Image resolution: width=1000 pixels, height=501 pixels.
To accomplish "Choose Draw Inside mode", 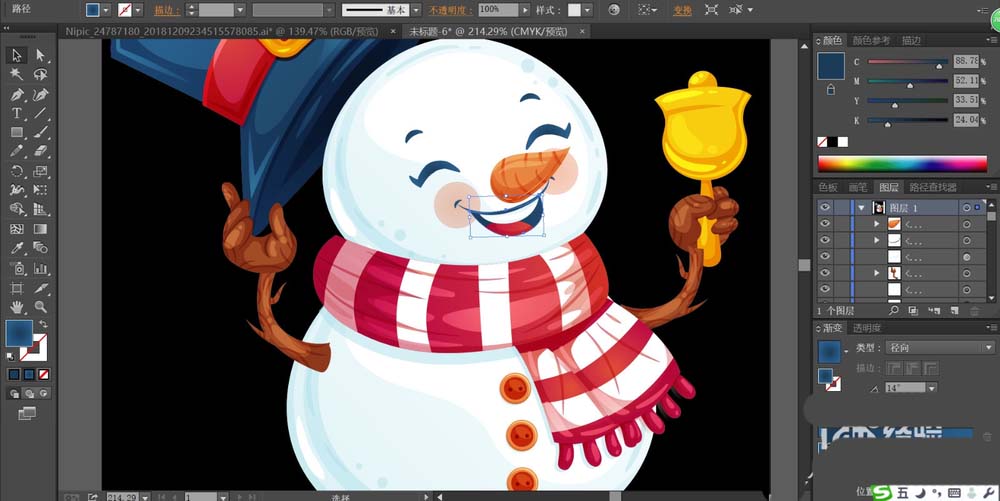I will [43, 394].
